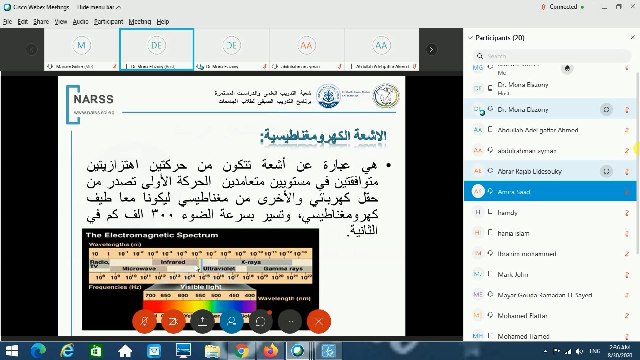
Task: Click the circular button on highlighted Dr. Mona row
Action: click(606, 109)
